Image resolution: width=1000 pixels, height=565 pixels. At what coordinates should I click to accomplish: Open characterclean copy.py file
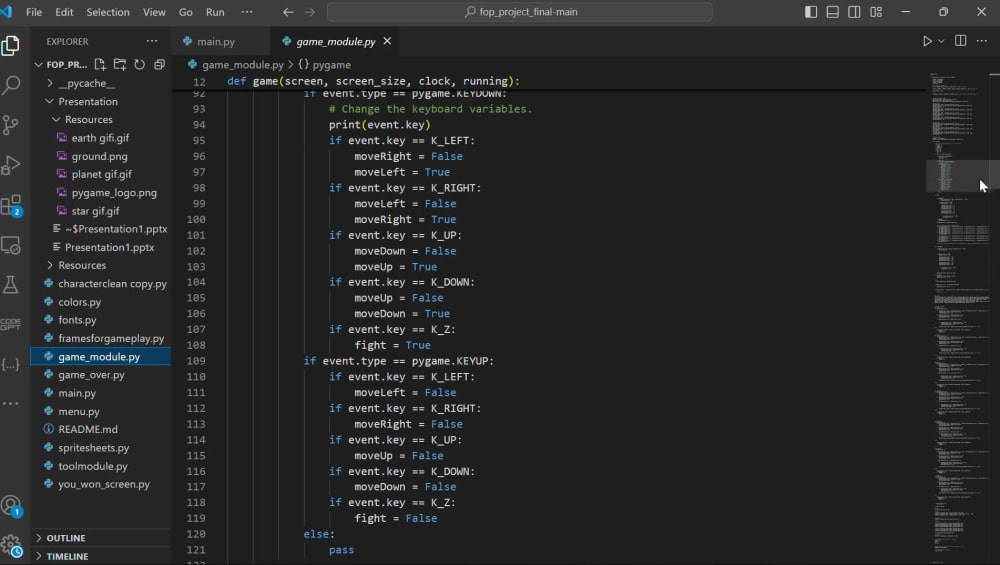tap(112, 284)
